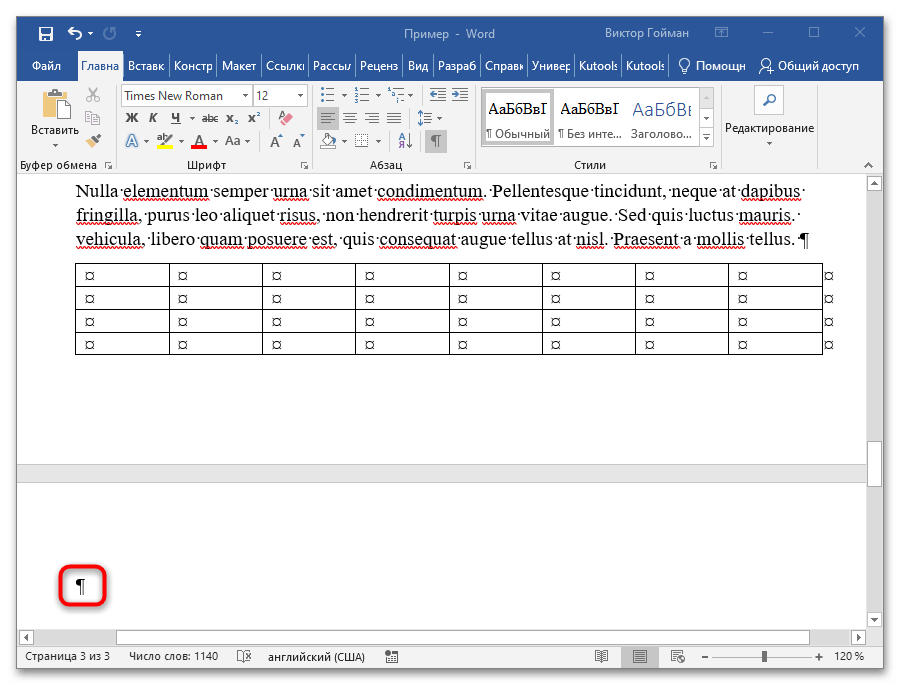Sort the selection alphabetically
900x685 pixels.
pos(405,141)
